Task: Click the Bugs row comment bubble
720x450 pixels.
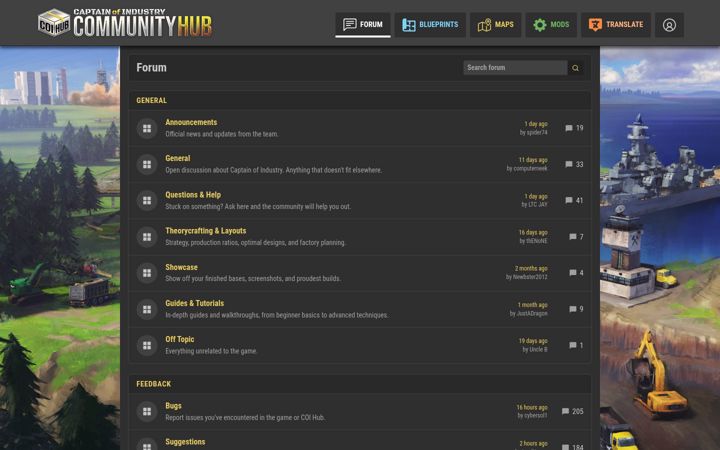Action: pos(565,411)
